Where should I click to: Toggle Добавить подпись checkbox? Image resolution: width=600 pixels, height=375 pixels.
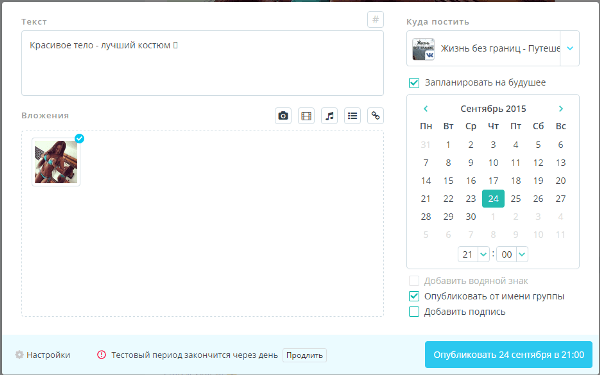pyautogui.click(x=414, y=311)
